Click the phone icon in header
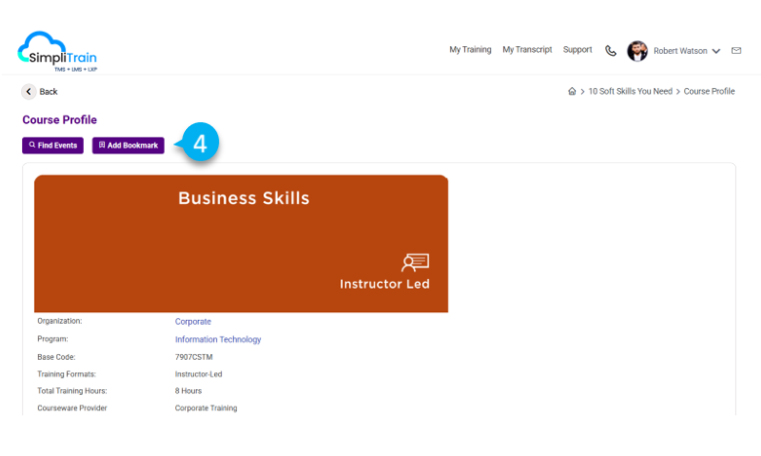The image size is (761, 456). click(611, 51)
